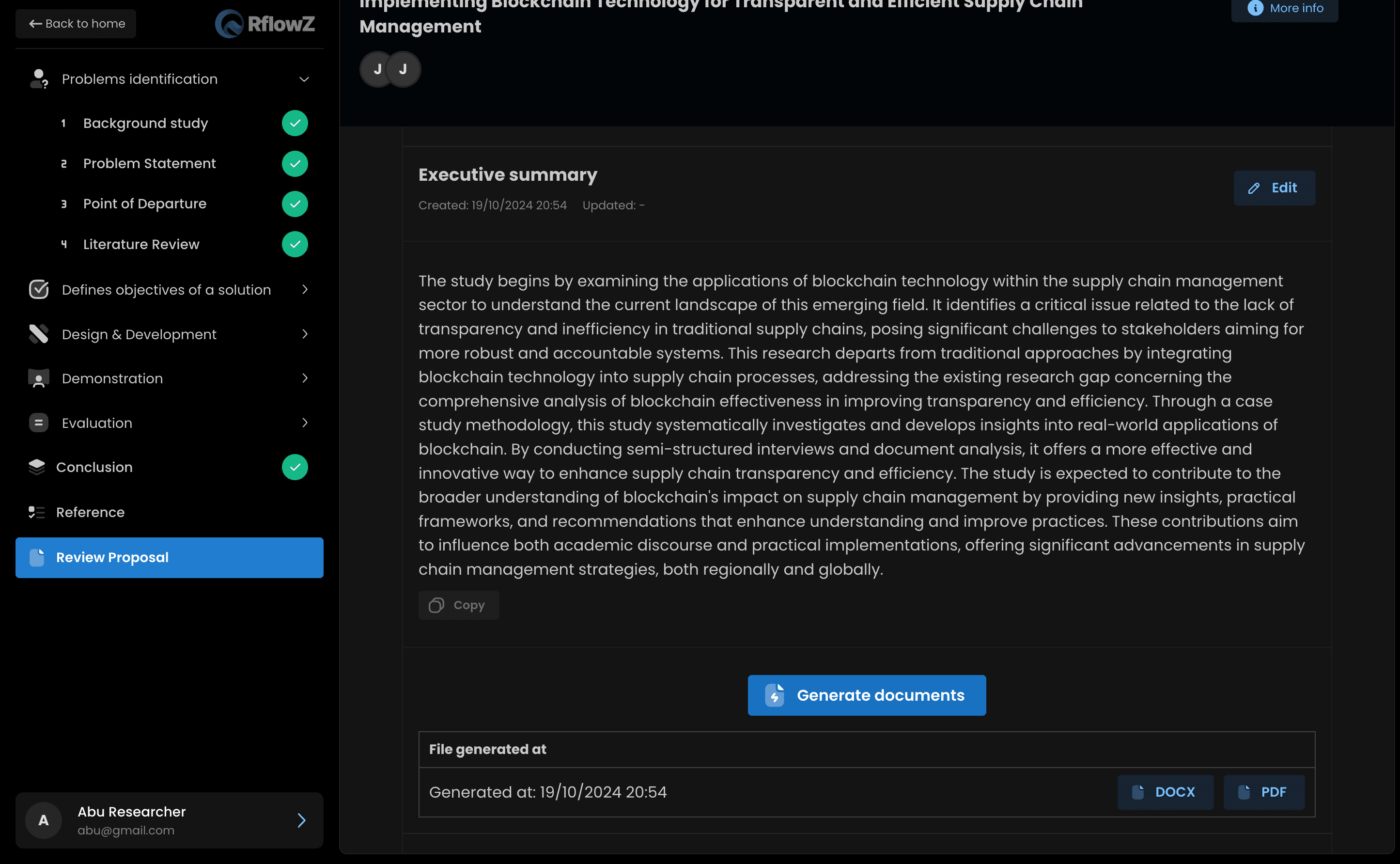Click the Evaluation equals icon
The image size is (1400, 864).
(38, 423)
